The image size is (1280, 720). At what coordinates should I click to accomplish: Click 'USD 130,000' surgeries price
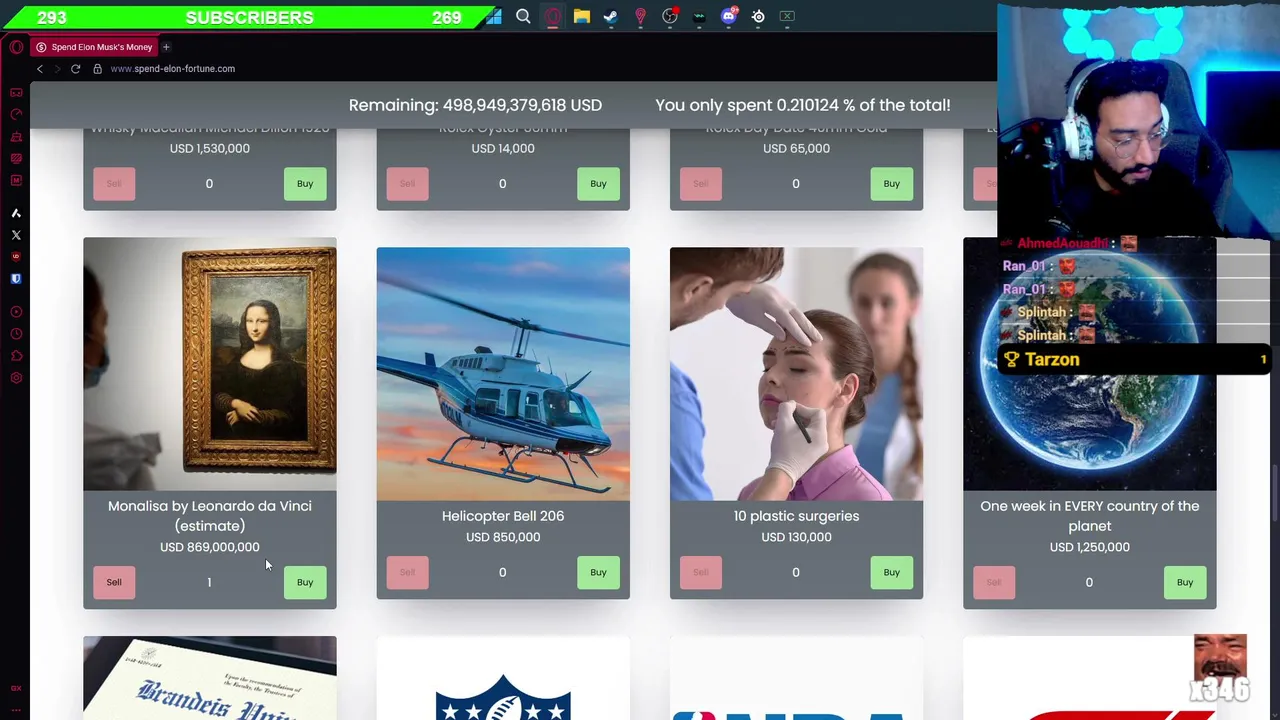pos(796,537)
